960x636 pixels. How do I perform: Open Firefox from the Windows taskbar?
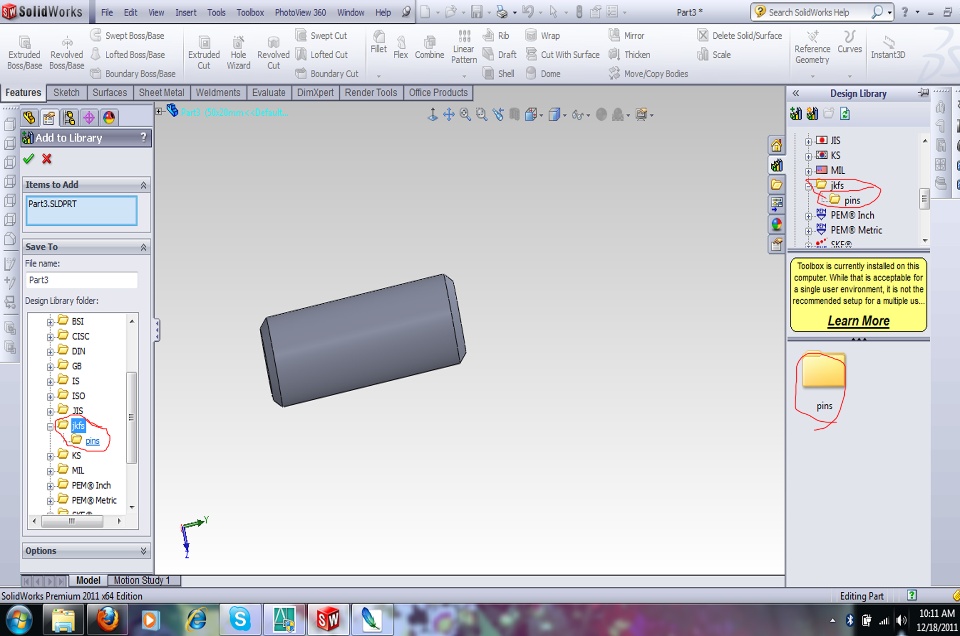point(108,619)
